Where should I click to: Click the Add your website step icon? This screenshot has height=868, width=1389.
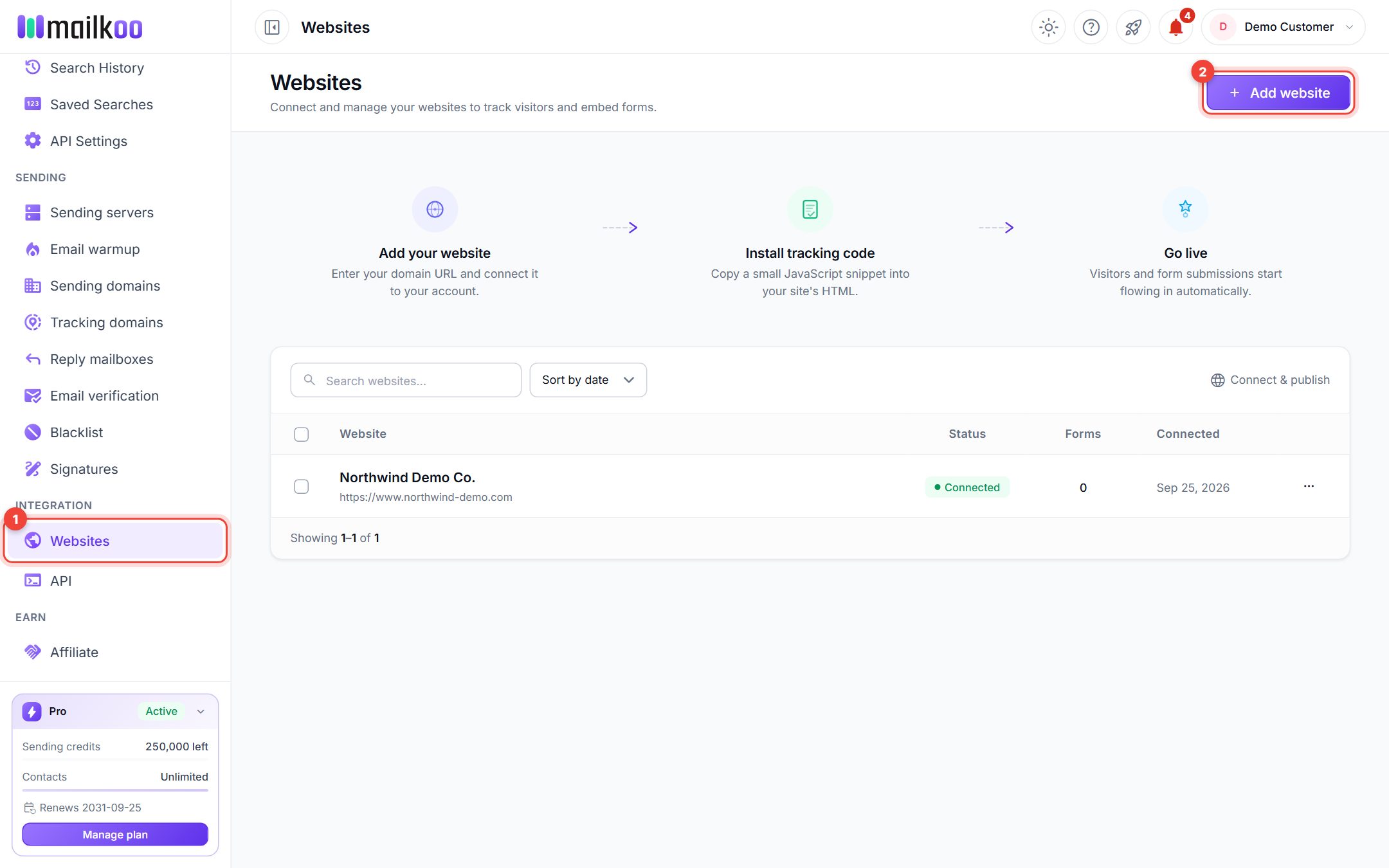[435, 210]
